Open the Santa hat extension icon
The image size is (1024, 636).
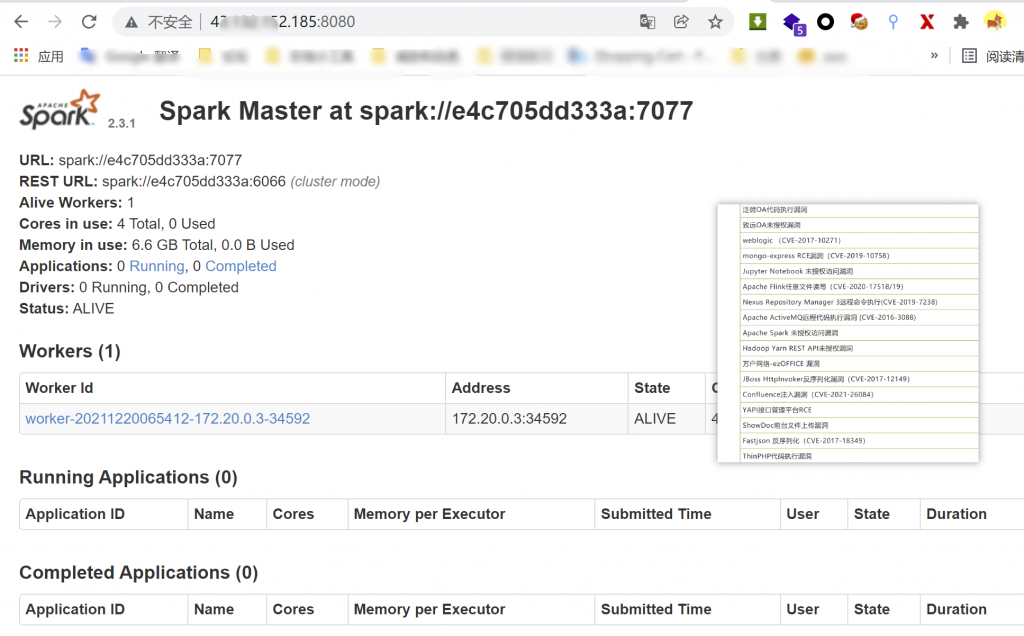pyautogui.click(x=859, y=22)
